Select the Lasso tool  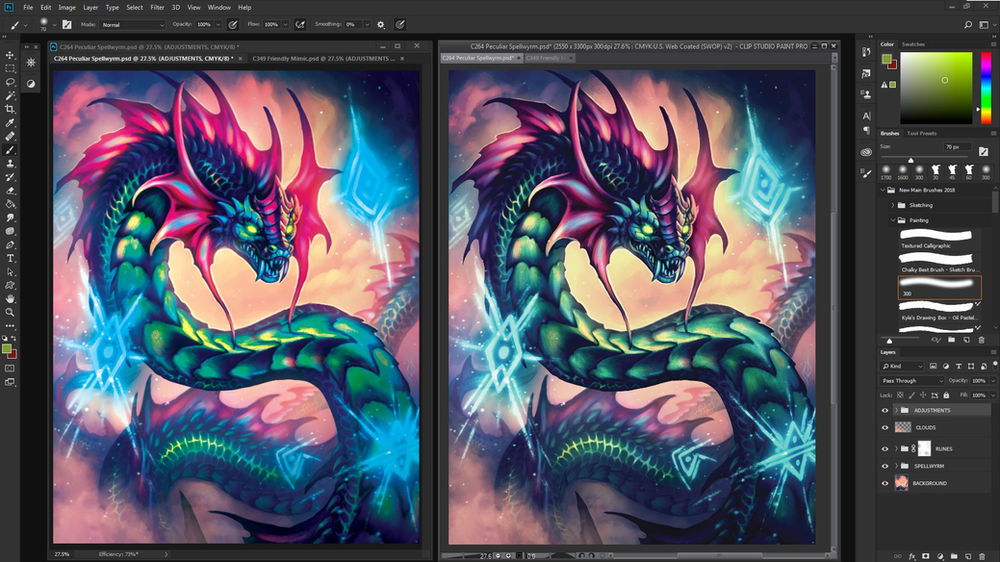coord(10,82)
